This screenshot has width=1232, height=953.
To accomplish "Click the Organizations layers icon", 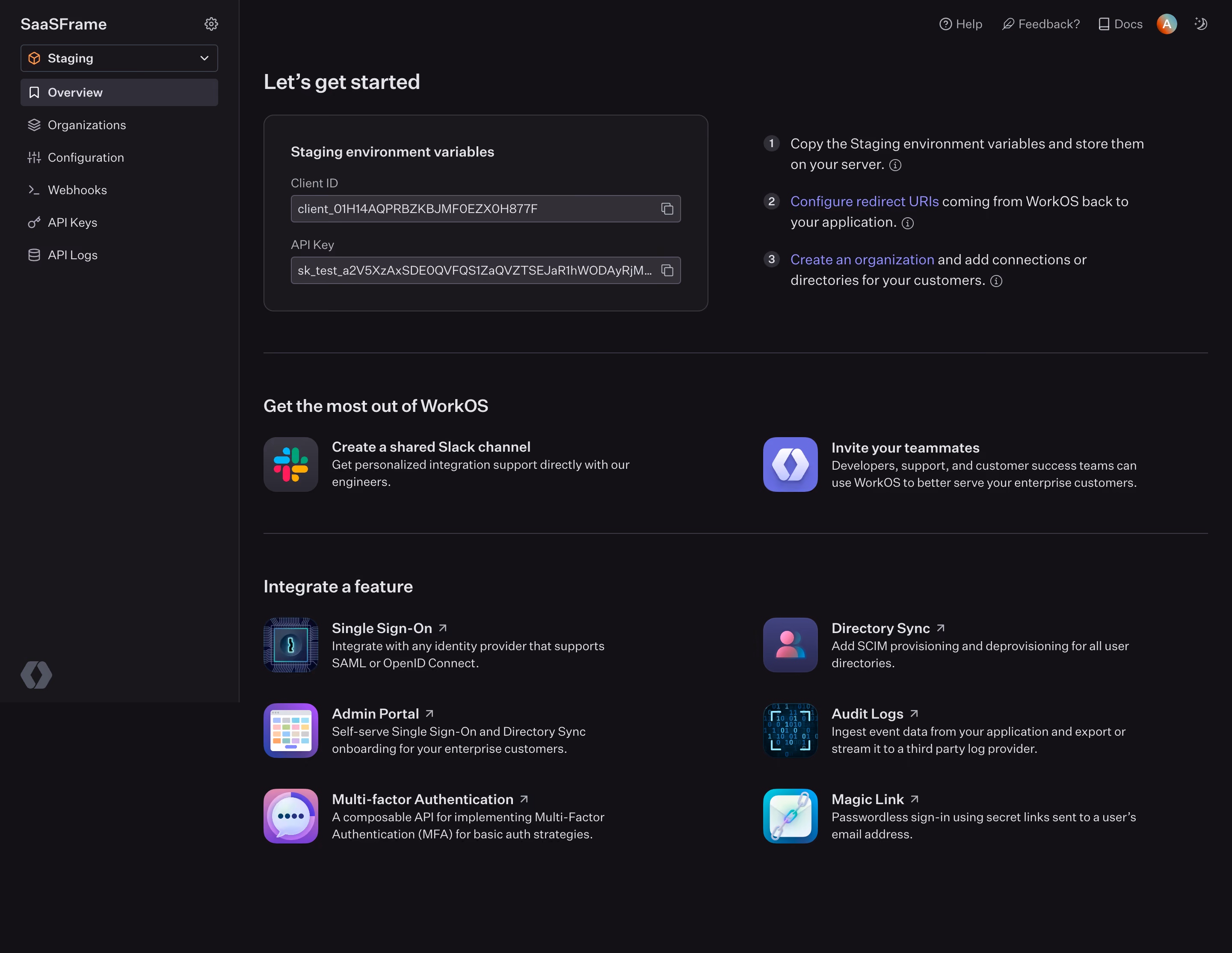I will click(x=34, y=124).
